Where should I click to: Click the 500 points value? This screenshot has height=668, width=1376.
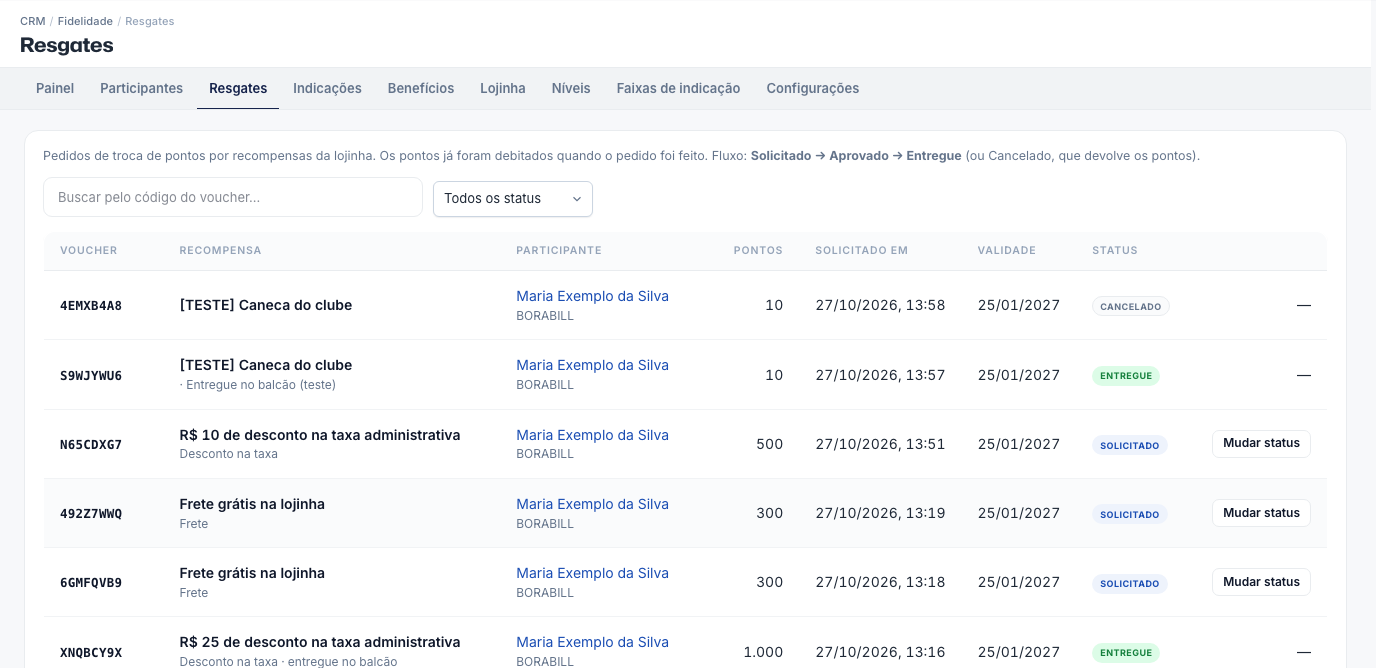tap(770, 444)
